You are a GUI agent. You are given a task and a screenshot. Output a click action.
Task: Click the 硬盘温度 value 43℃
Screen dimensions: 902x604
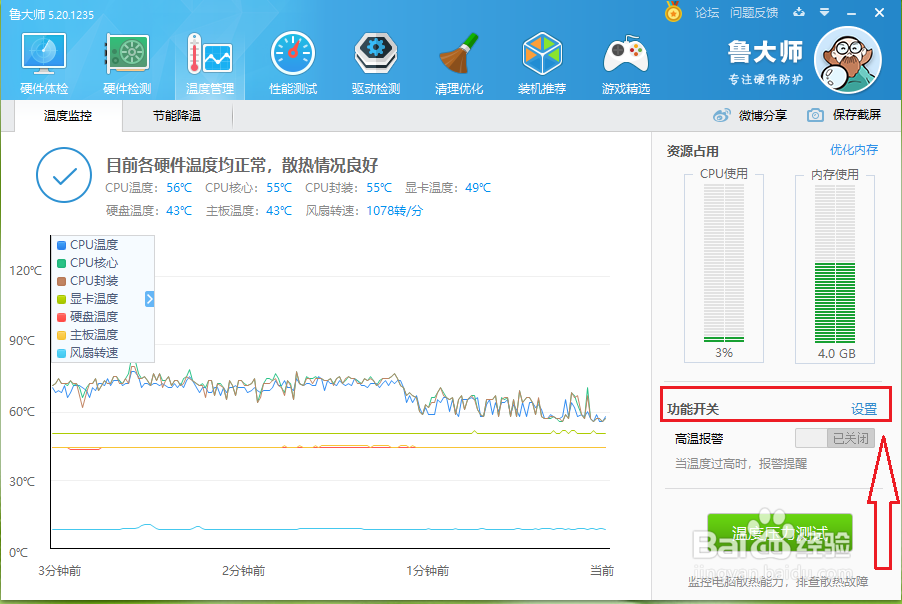[x=179, y=211]
